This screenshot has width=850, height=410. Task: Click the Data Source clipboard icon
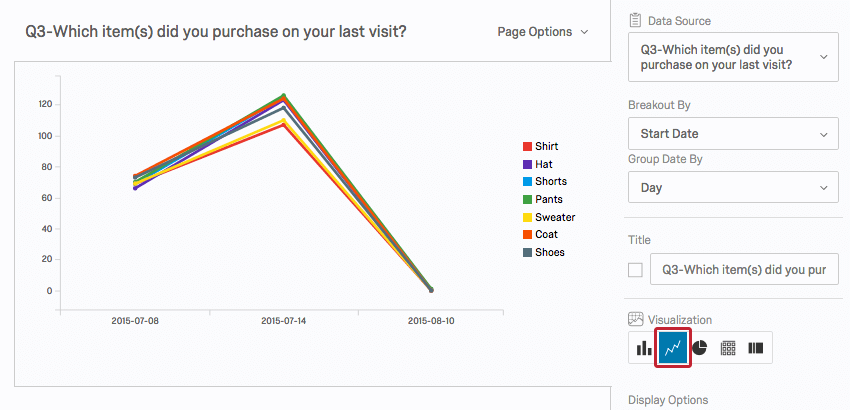pyautogui.click(x=635, y=20)
